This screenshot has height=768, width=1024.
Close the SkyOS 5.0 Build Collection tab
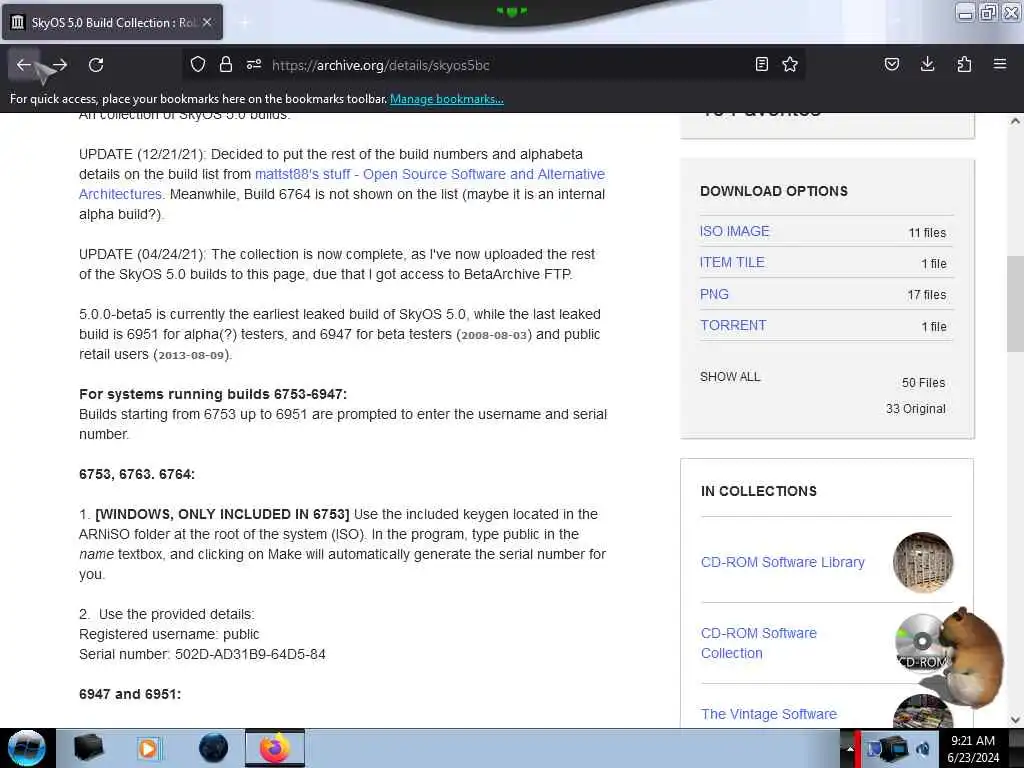[x=207, y=22]
